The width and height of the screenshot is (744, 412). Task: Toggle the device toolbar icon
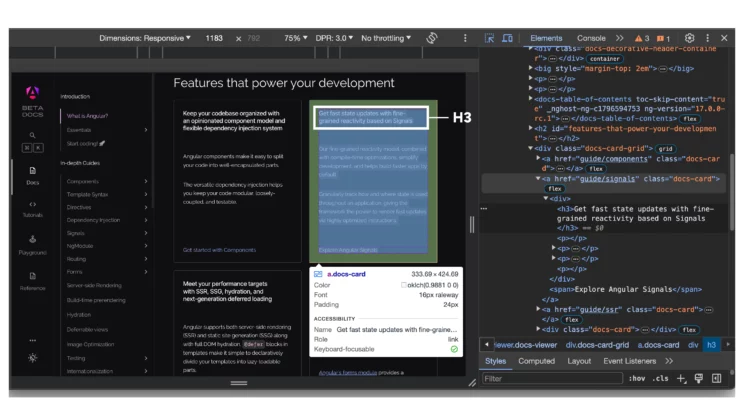pos(507,38)
